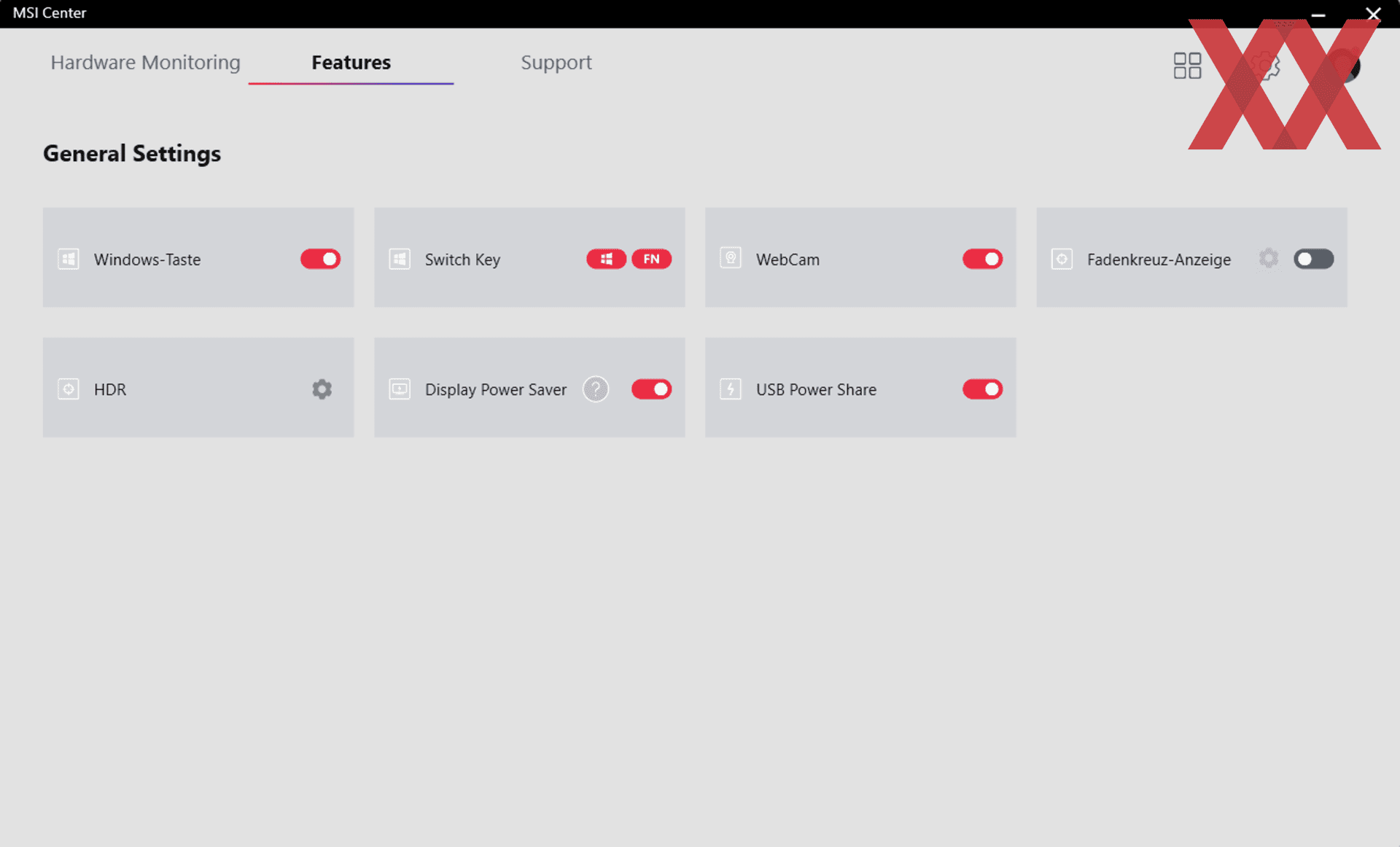Click the USB Power Share lightning icon

coord(731,389)
